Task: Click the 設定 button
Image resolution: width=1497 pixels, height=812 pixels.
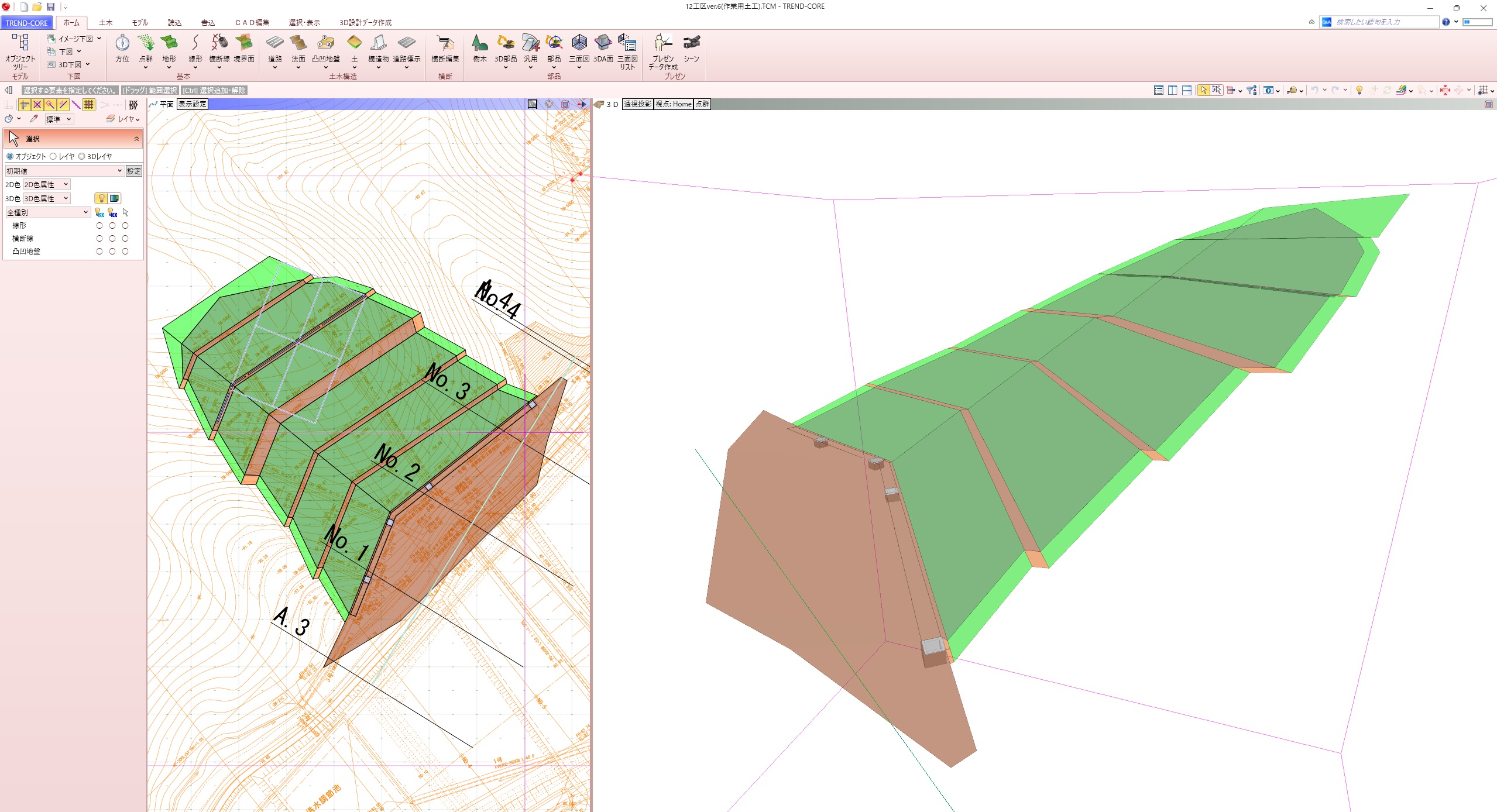Action: pyautogui.click(x=134, y=171)
